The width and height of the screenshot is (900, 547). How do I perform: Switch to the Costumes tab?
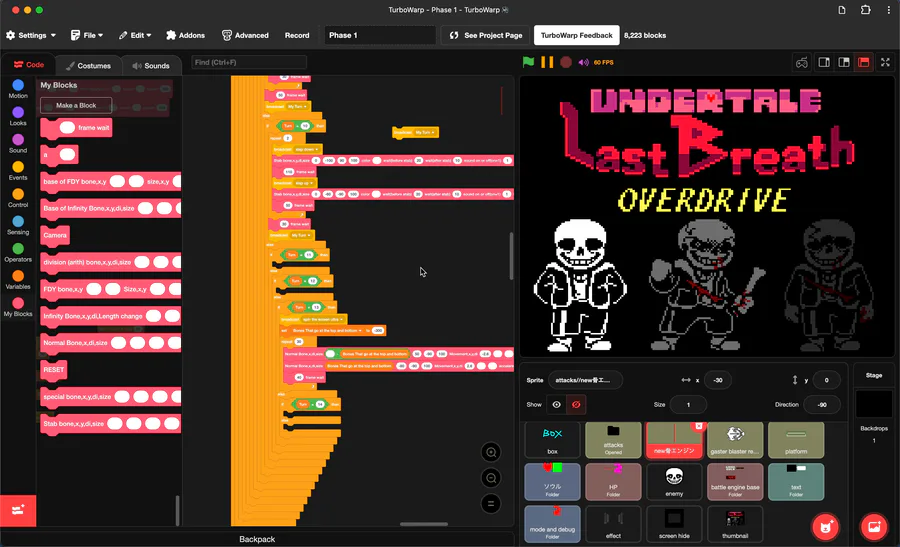point(88,65)
